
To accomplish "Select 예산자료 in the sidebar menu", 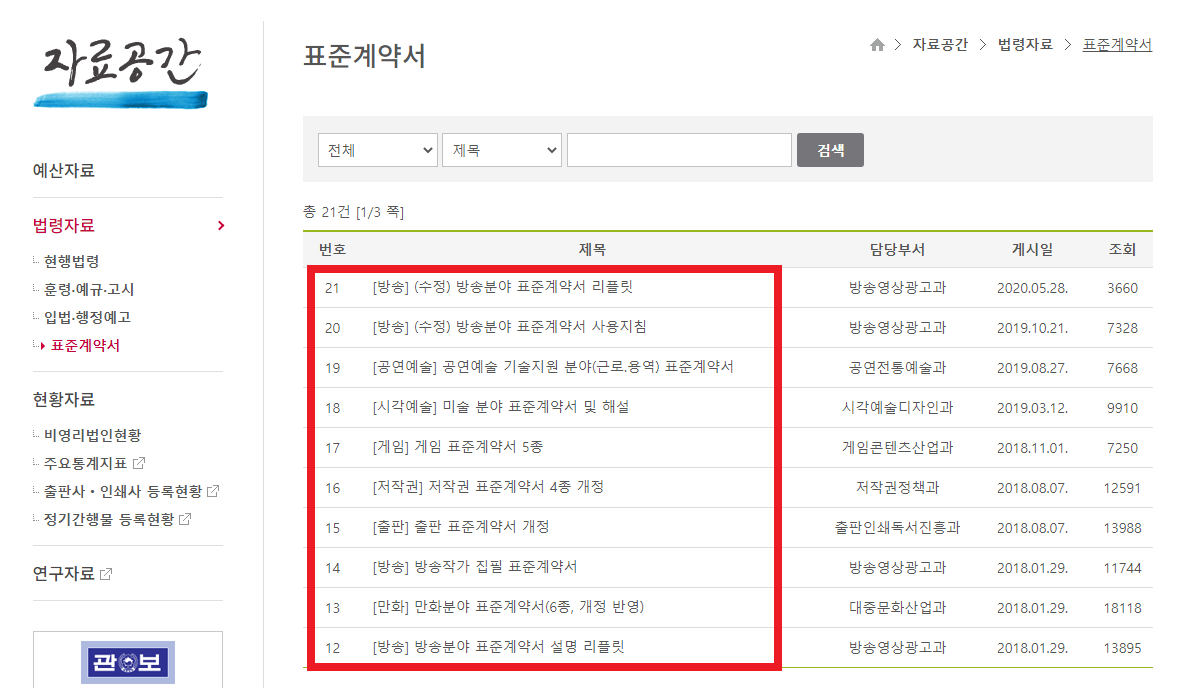I will coord(63,170).
